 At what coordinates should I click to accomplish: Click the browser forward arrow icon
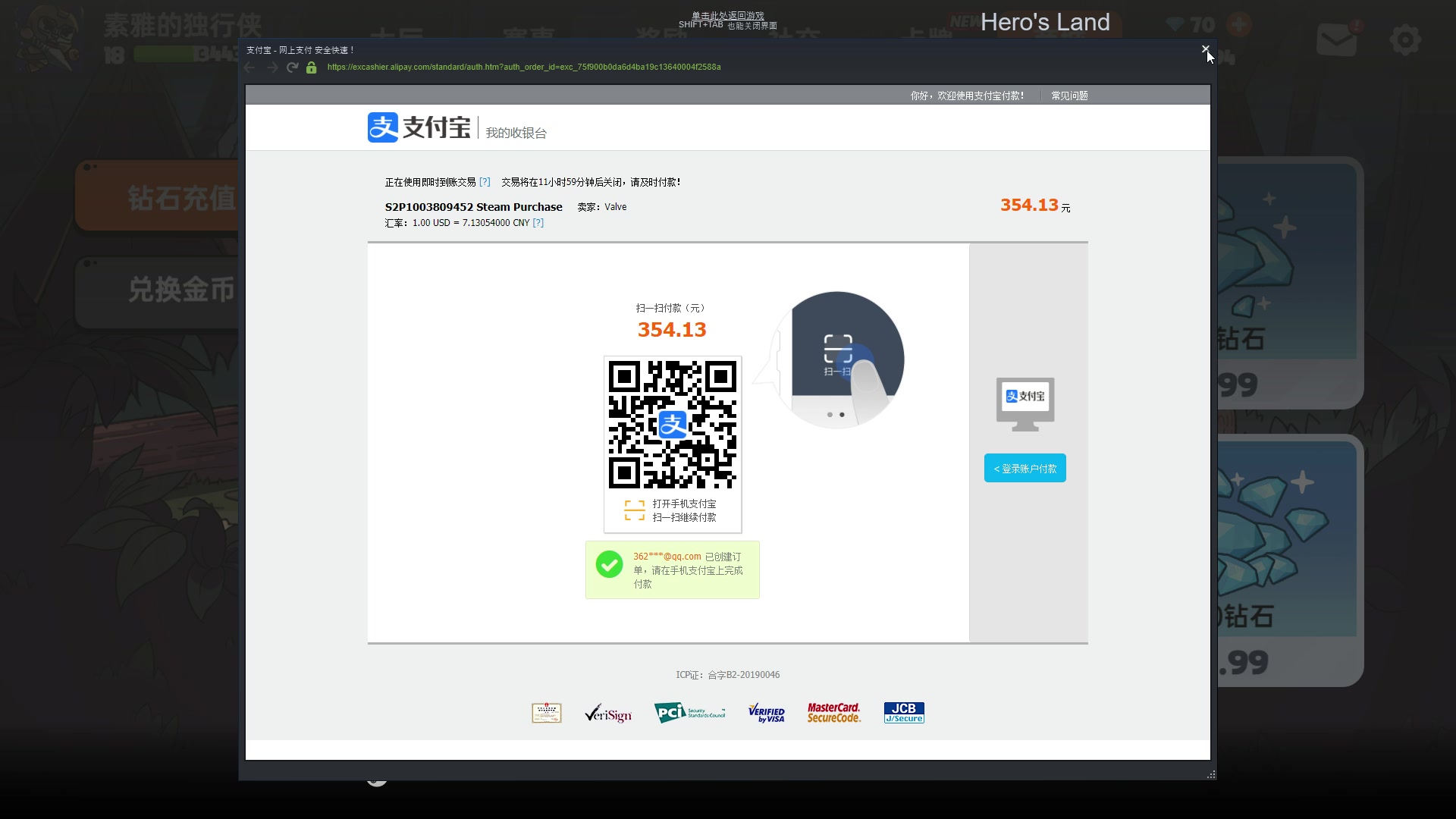pos(271,67)
